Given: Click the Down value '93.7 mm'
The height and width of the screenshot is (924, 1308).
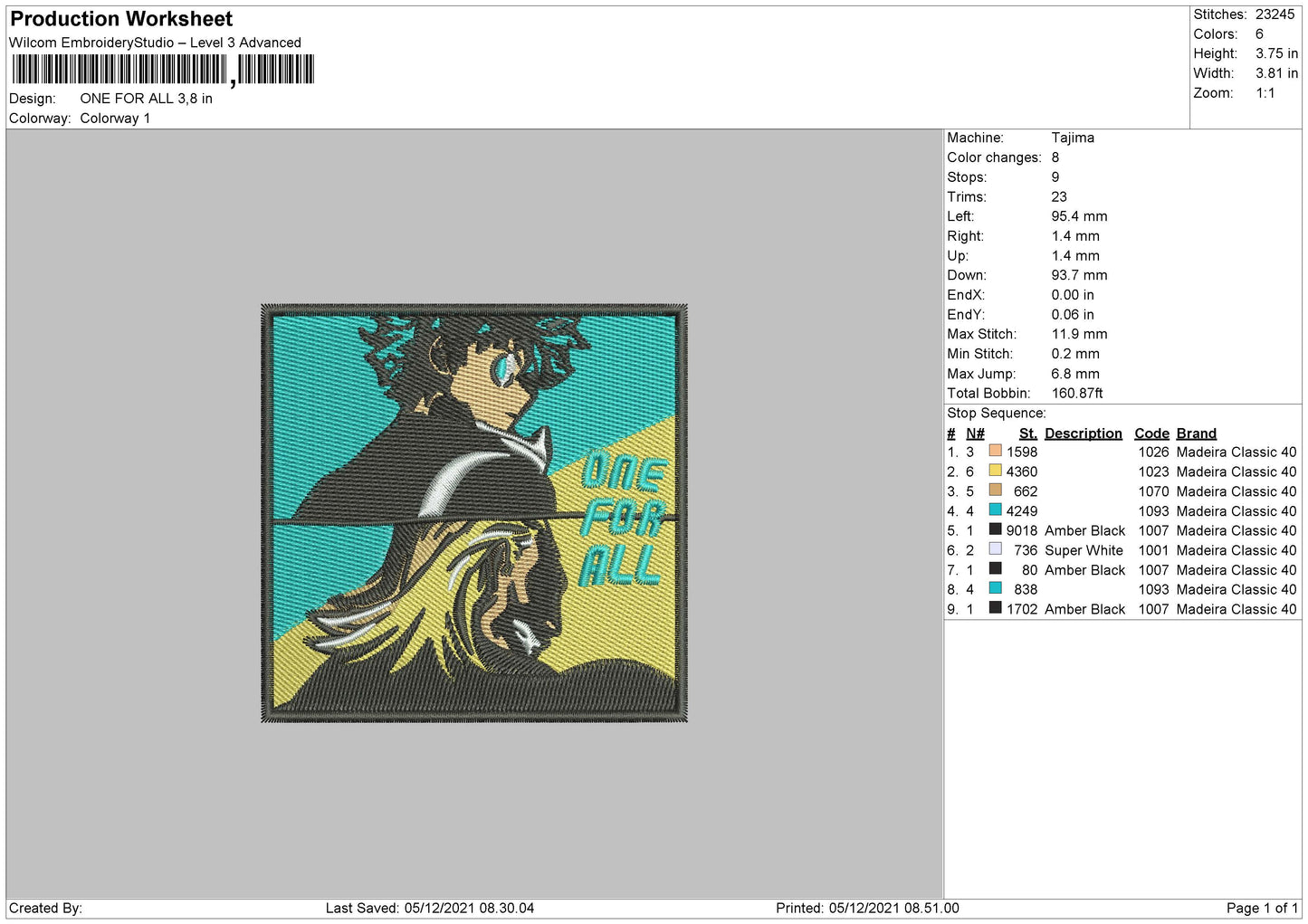Looking at the screenshot, I should pyautogui.click(x=1080, y=275).
